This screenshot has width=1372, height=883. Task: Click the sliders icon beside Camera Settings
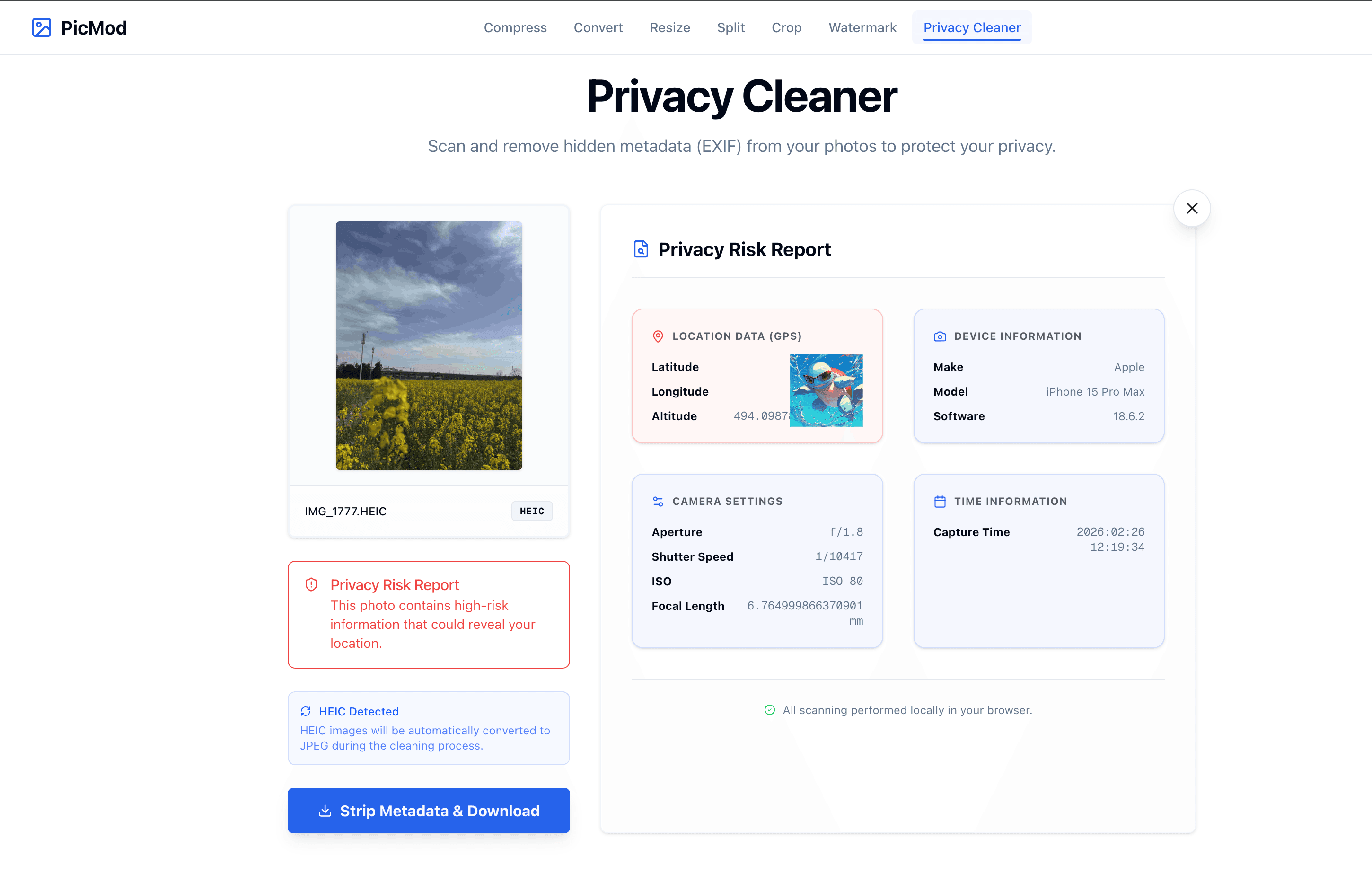(x=657, y=501)
